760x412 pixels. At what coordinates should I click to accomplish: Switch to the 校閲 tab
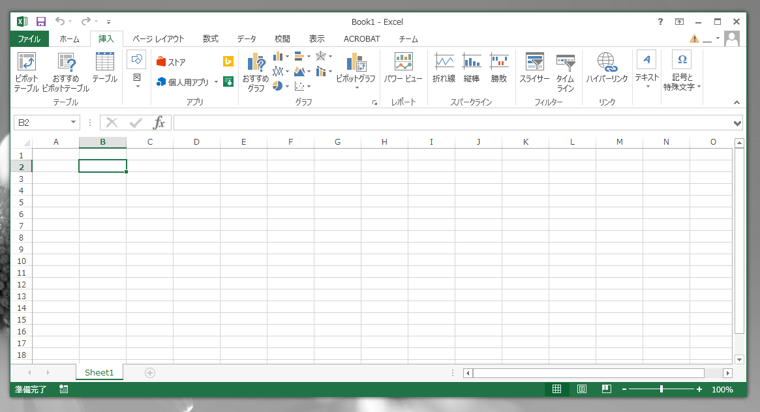(282, 39)
